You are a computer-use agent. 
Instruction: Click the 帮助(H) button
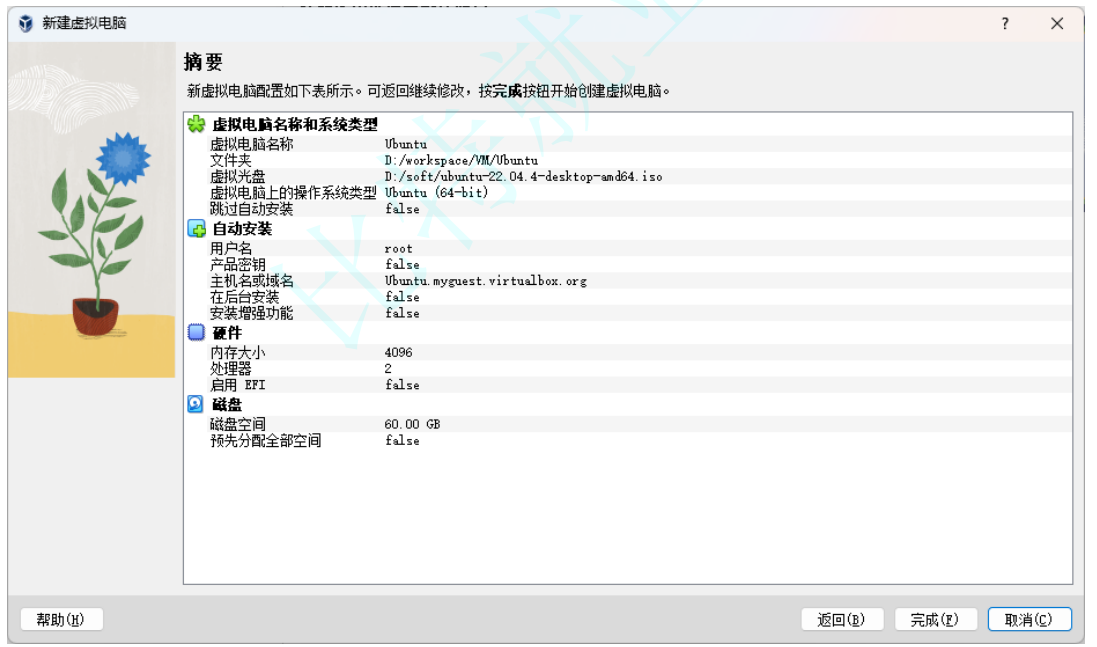point(62,620)
